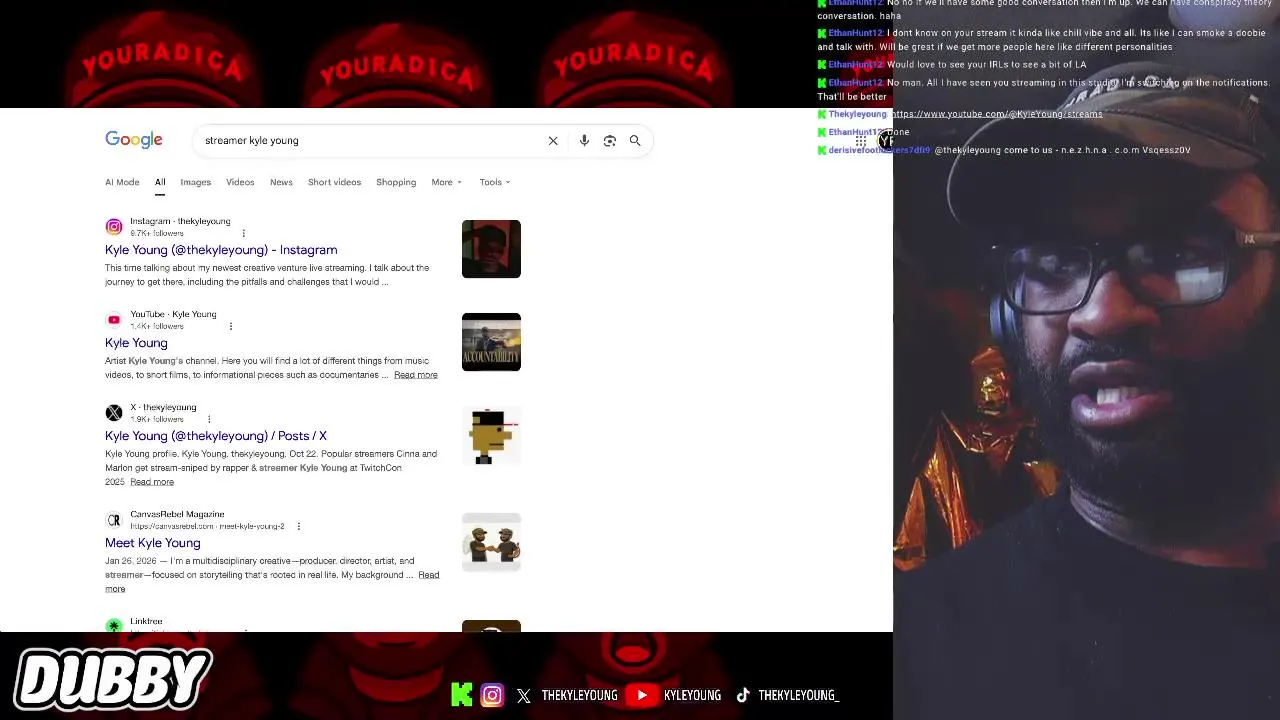Open Kyle Young (@thekyleyoung) - Instagram link
The width and height of the screenshot is (1280, 720).
point(221,250)
